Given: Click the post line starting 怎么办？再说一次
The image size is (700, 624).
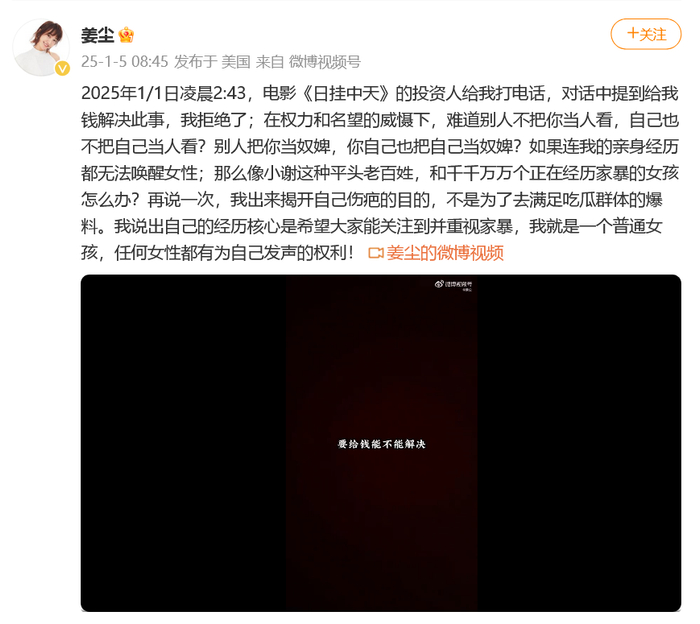Looking at the screenshot, I should [x=371, y=200].
